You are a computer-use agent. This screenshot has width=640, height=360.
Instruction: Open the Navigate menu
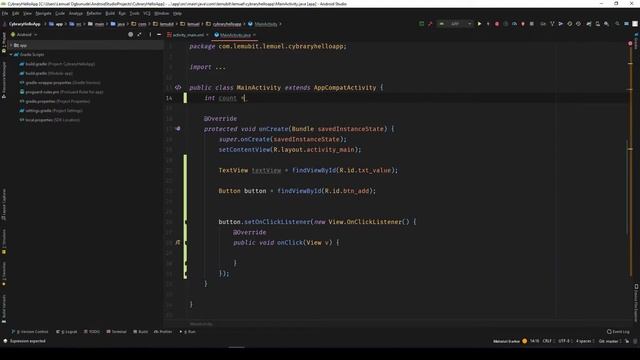coord(43,13)
